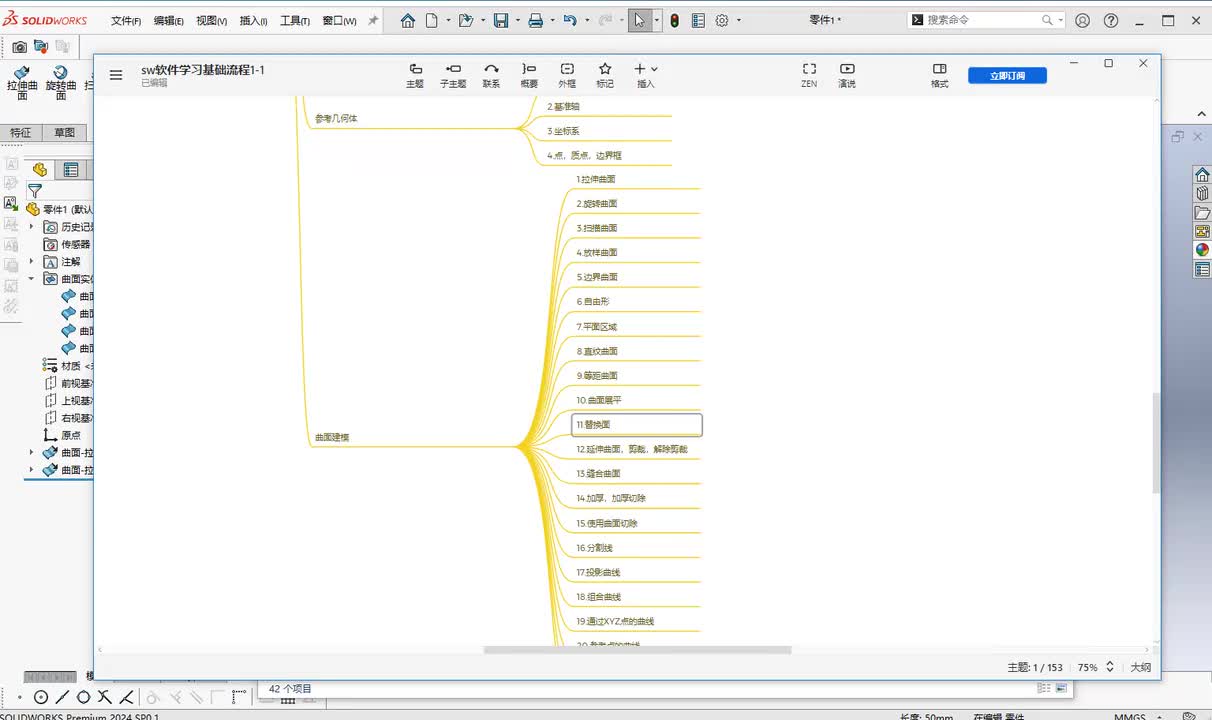1212x720 pixels.
Task: Select the circle sketch tool at bottom
Action: [41, 697]
